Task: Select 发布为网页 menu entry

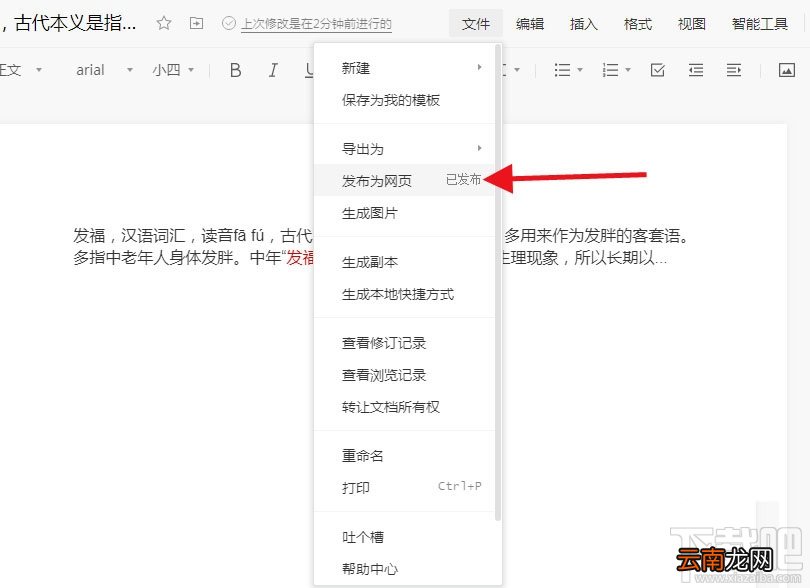Action: pos(404,180)
